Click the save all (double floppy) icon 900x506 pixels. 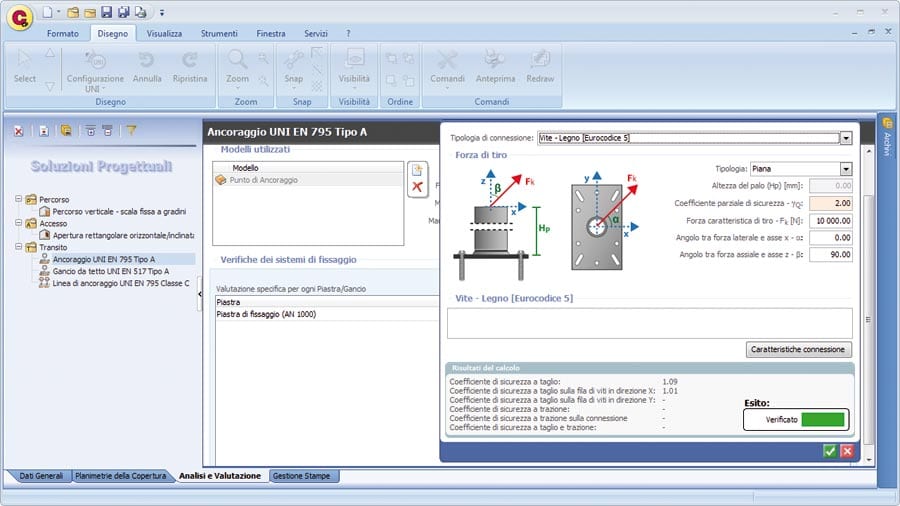[123, 12]
